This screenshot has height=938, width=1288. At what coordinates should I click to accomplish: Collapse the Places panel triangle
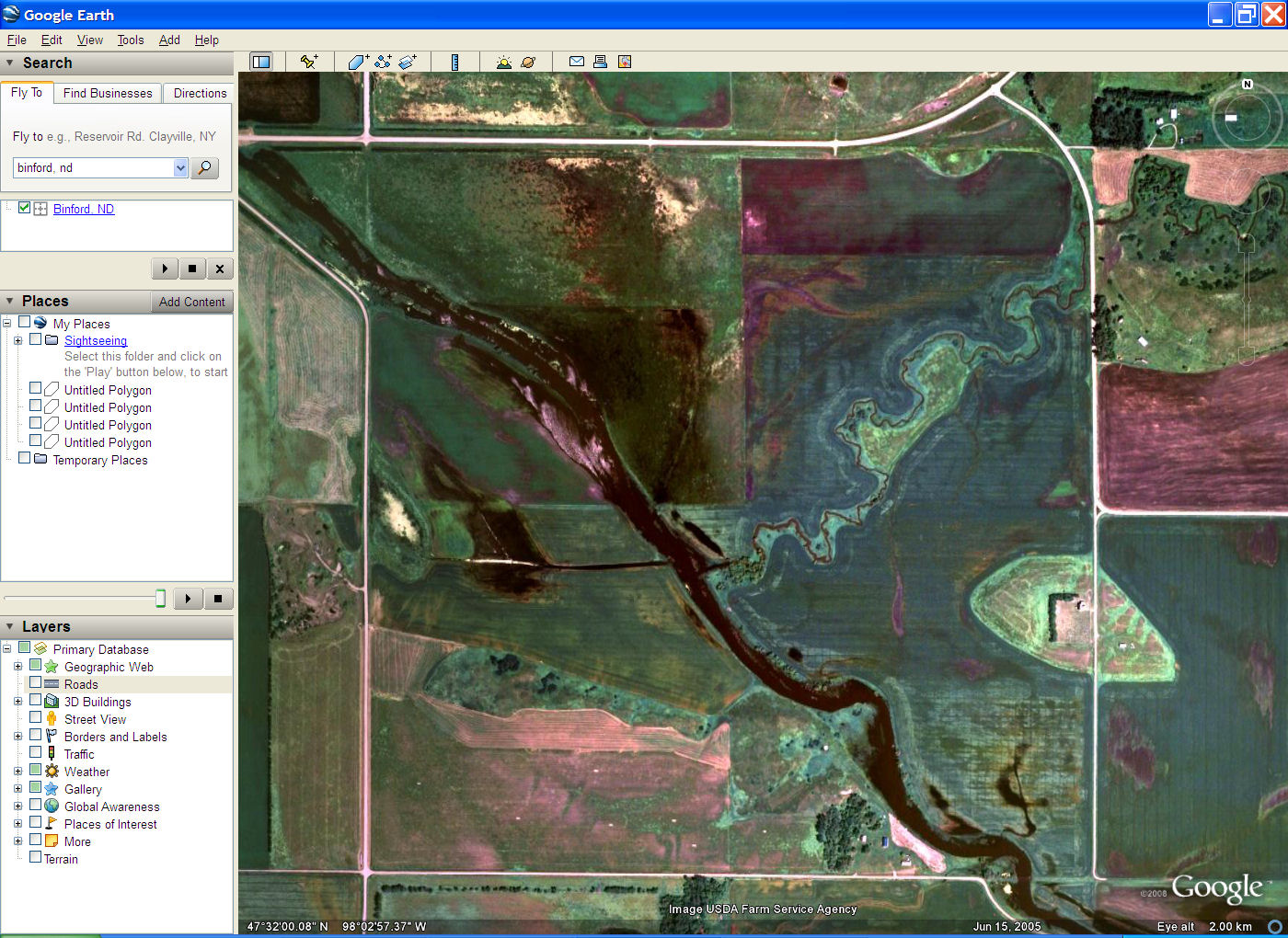10,302
